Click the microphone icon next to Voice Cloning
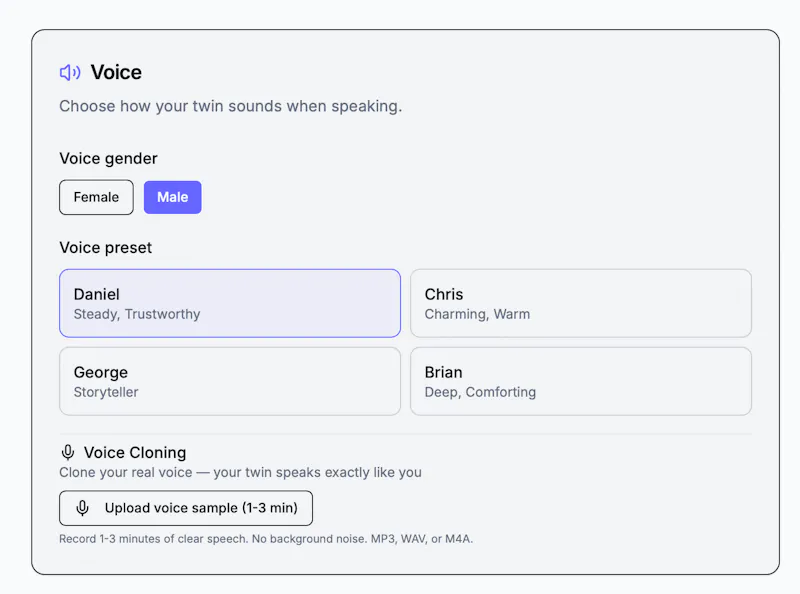800x594 pixels. pyautogui.click(x=68, y=452)
